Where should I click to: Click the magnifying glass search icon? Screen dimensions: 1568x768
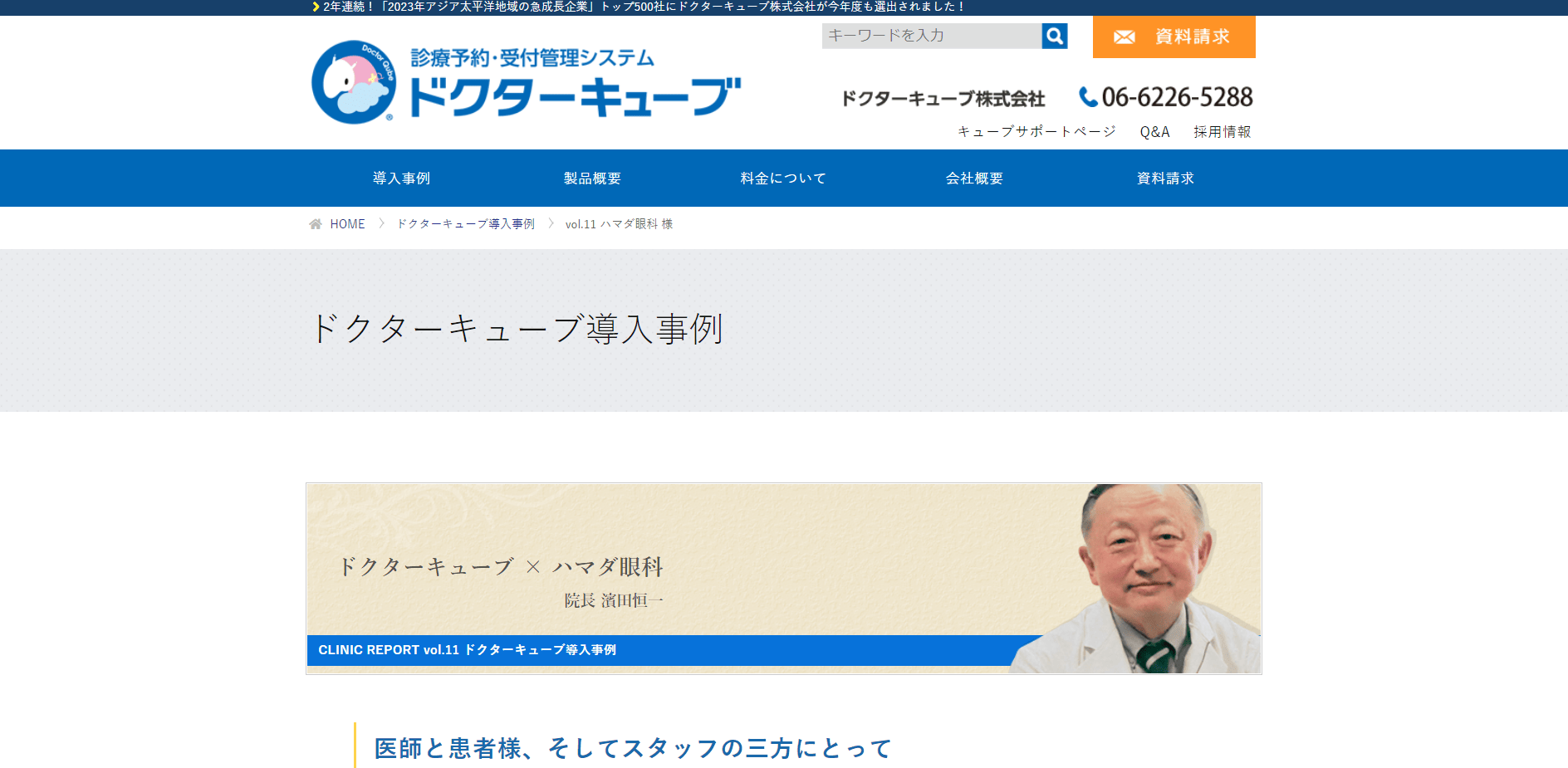(x=1055, y=36)
